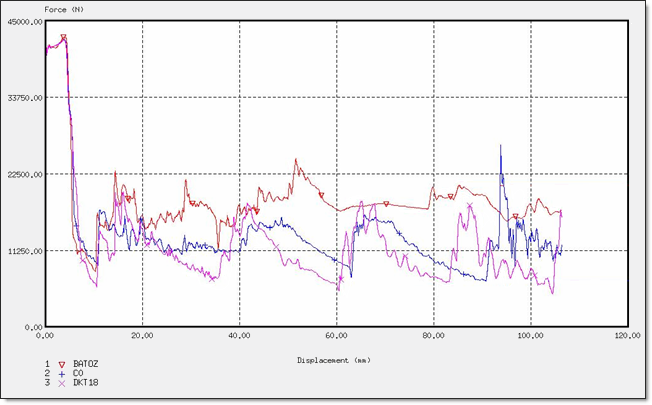652x405 pixels.
Task: Click the 120.00 x-axis tick label
Action: [x=627, y=336]
